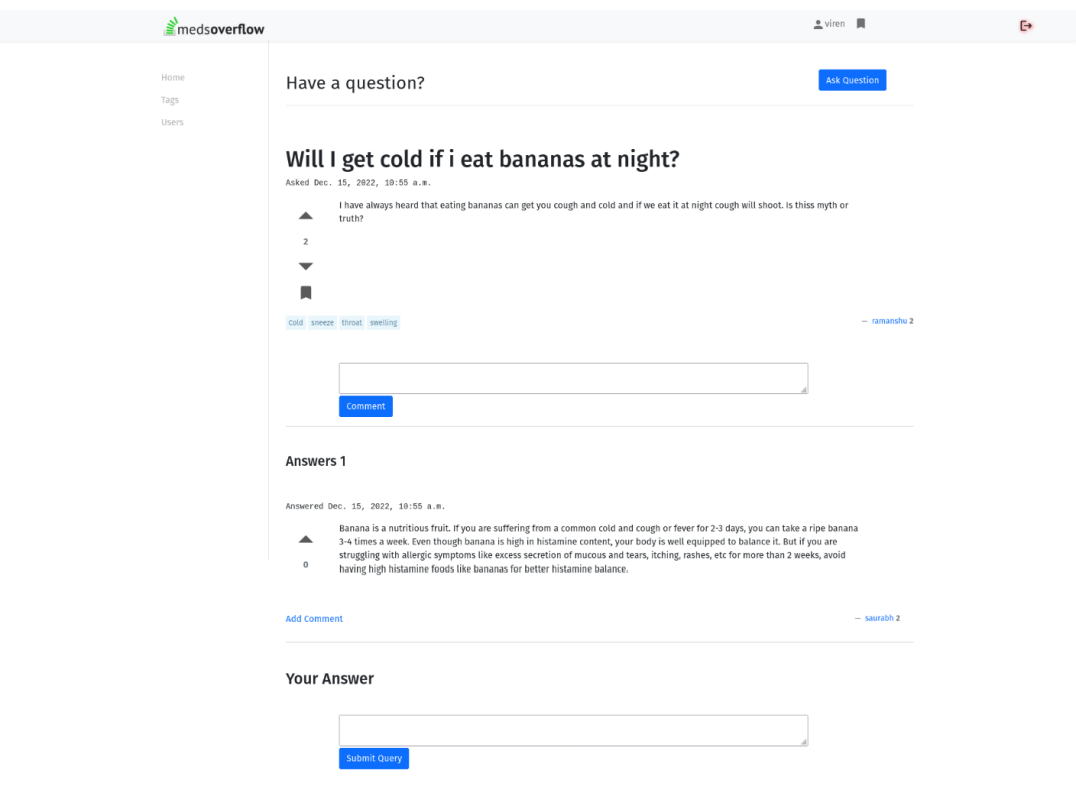This screenshot has width=1076, height=804.
Task: Click the Ask Question button
Action: [x=852, y=80]
